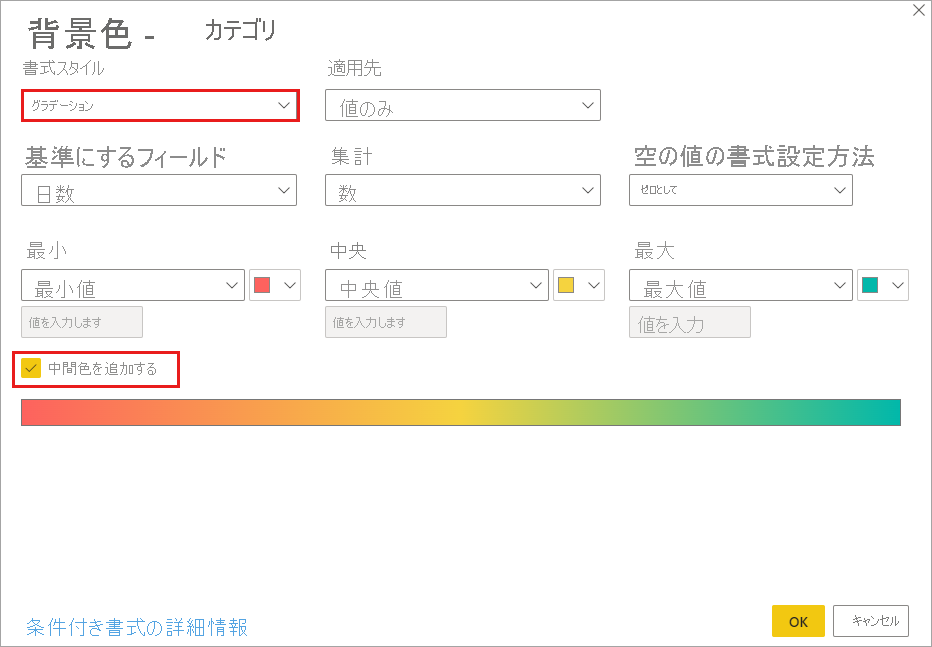Click the minimum value input field
The image size is (932, 647).
point(82,322)
